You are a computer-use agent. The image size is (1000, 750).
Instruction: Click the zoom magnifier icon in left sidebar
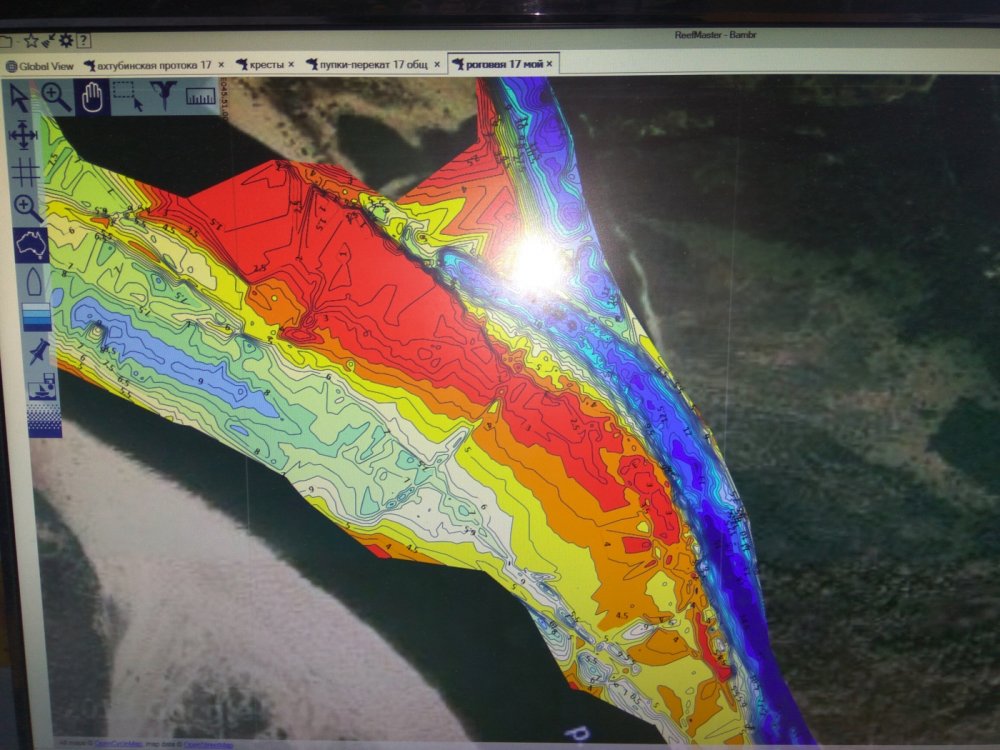27,208
